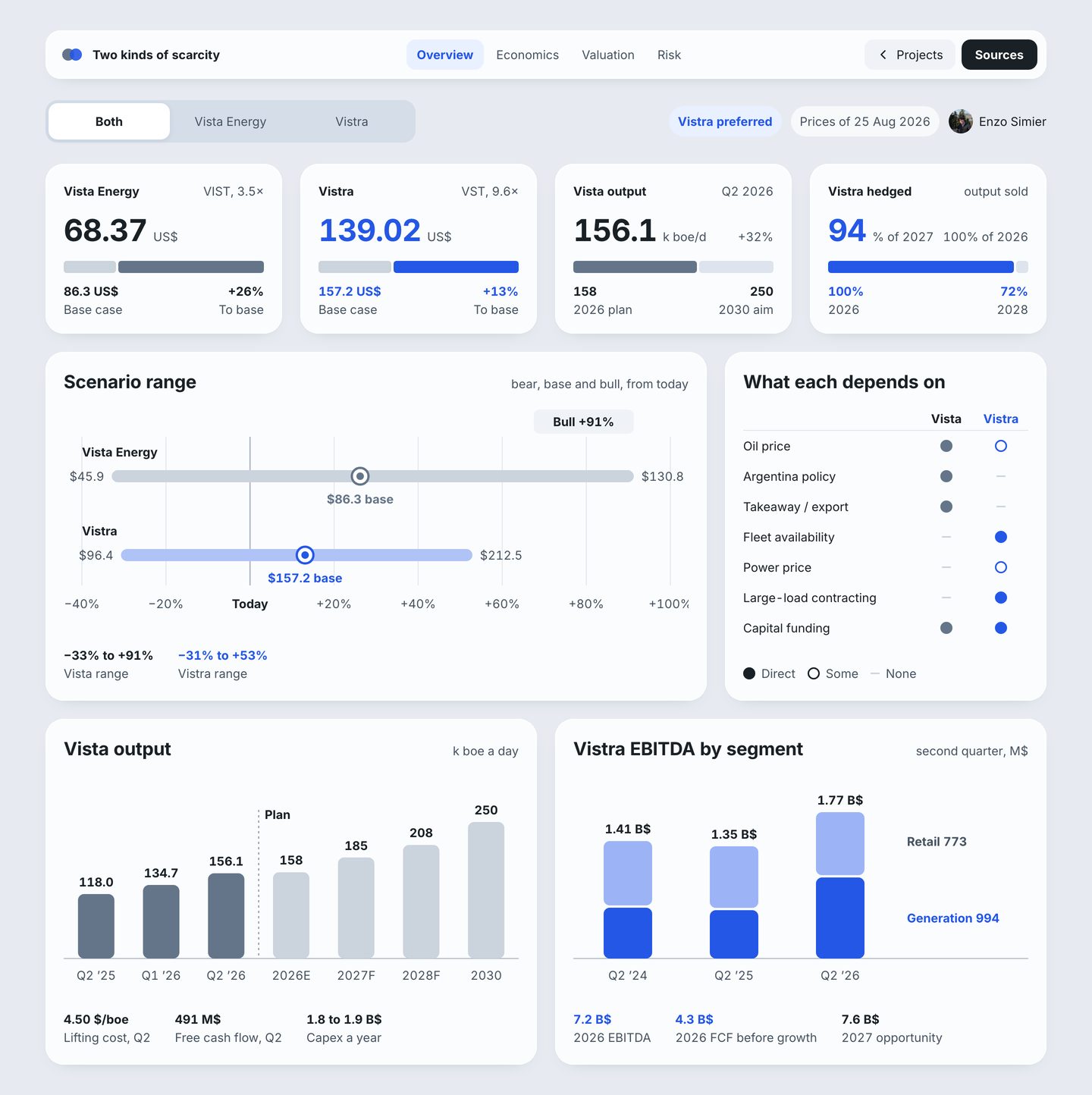The height and width of the screenshot is (1095, 1092).
Task: Click Vistra power price ring marker
Action: pos(1001,567)
